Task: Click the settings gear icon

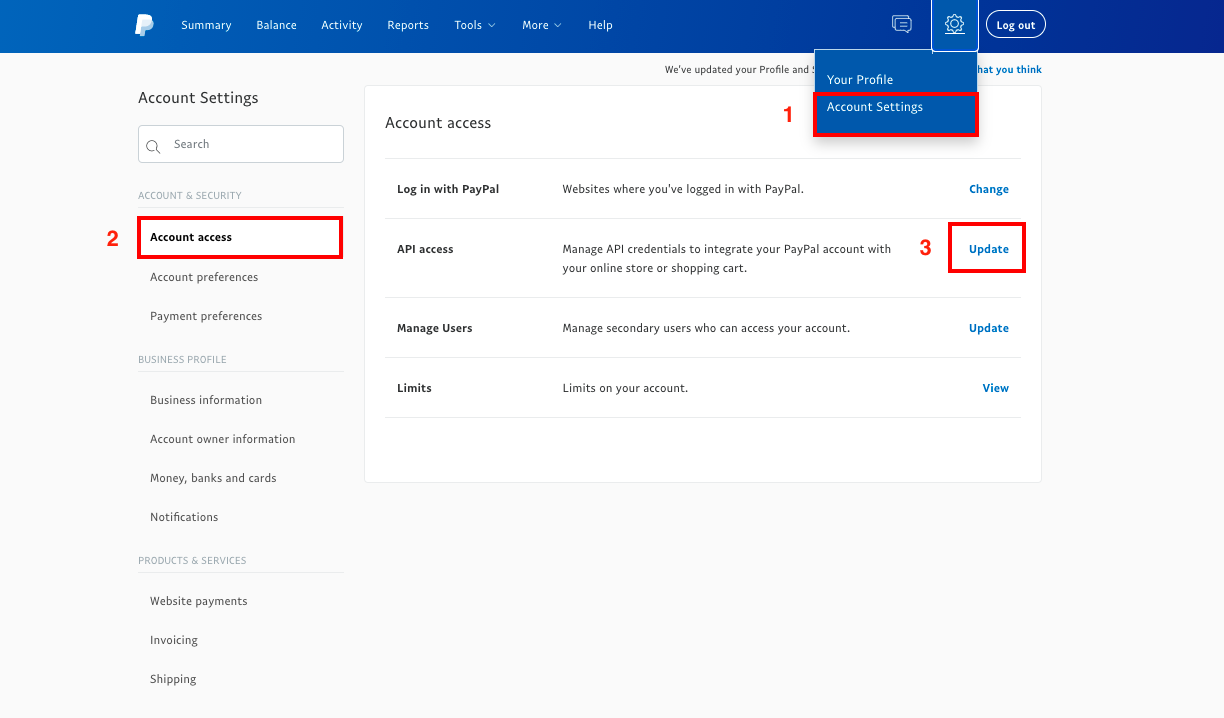Action: (954, 25)
